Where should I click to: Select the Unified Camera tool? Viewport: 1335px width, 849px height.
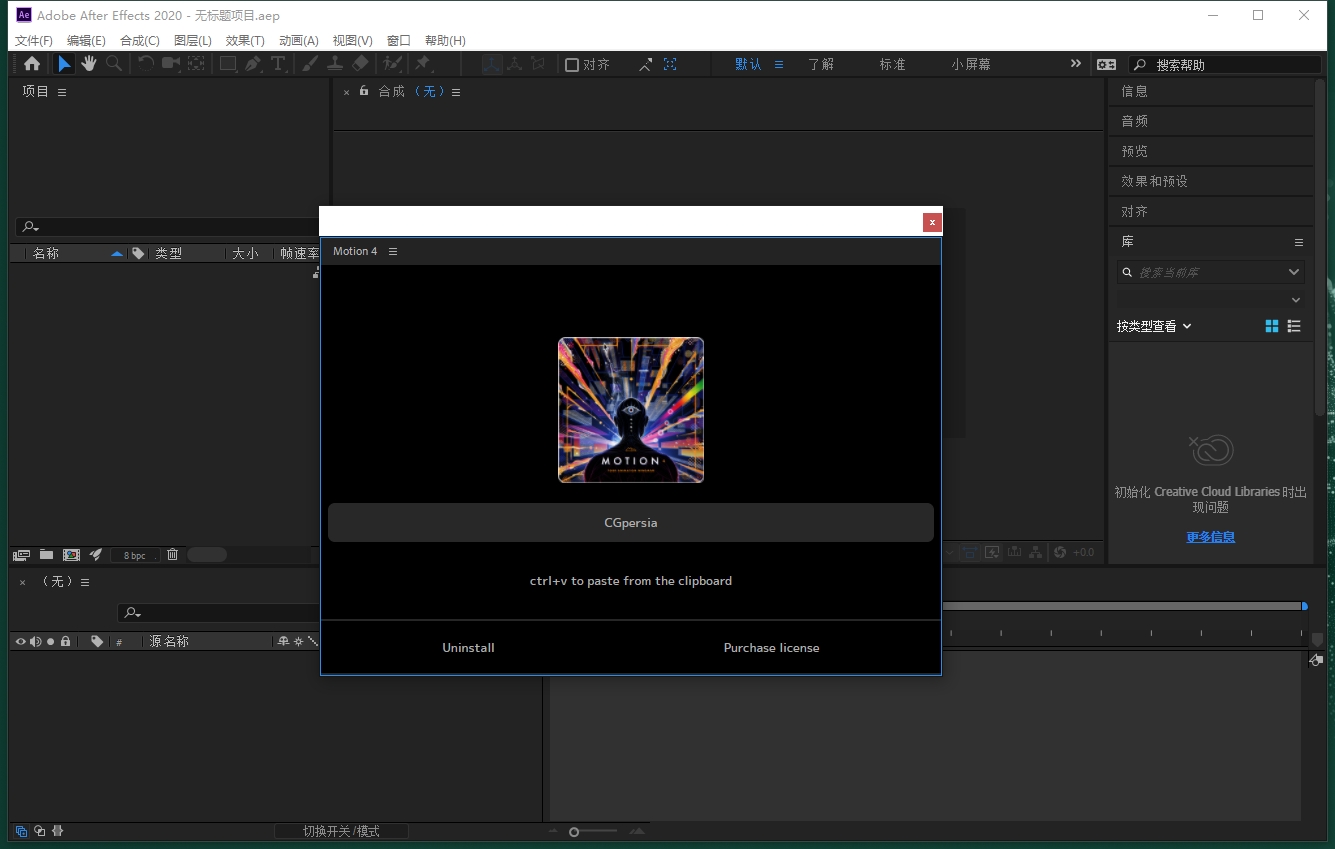pos(171,64)
